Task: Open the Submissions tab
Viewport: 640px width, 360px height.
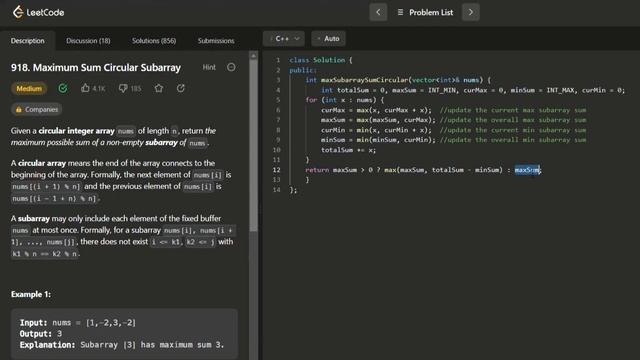Action: click(216, 41)
